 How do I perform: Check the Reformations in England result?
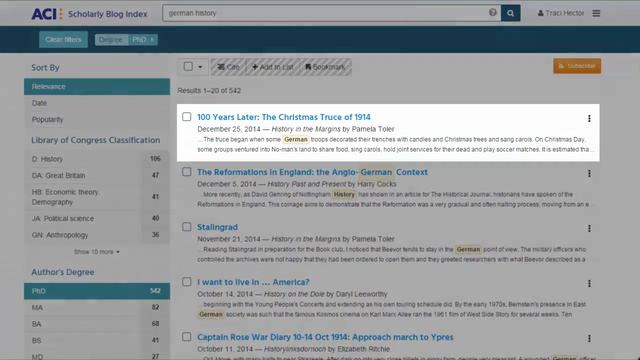click(x=187, y=172)
